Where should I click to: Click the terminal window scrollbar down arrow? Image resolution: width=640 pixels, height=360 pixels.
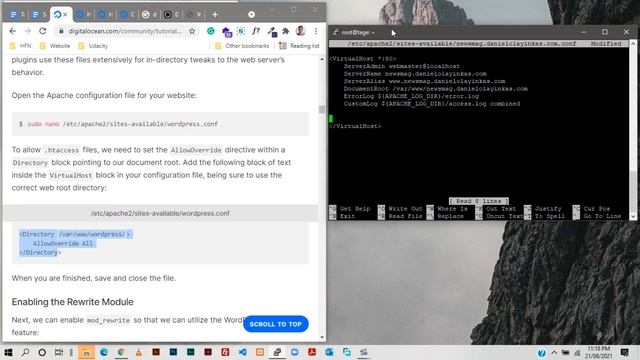pyautogui.click(x=633, y=216)
